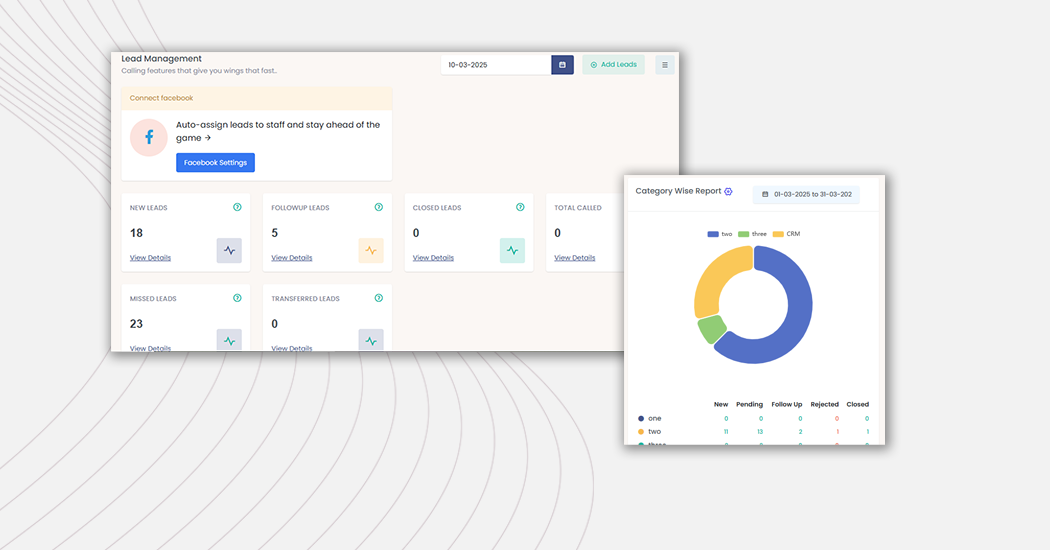
Task: Click the value 11 in the New column
Action: pos(726,432)
